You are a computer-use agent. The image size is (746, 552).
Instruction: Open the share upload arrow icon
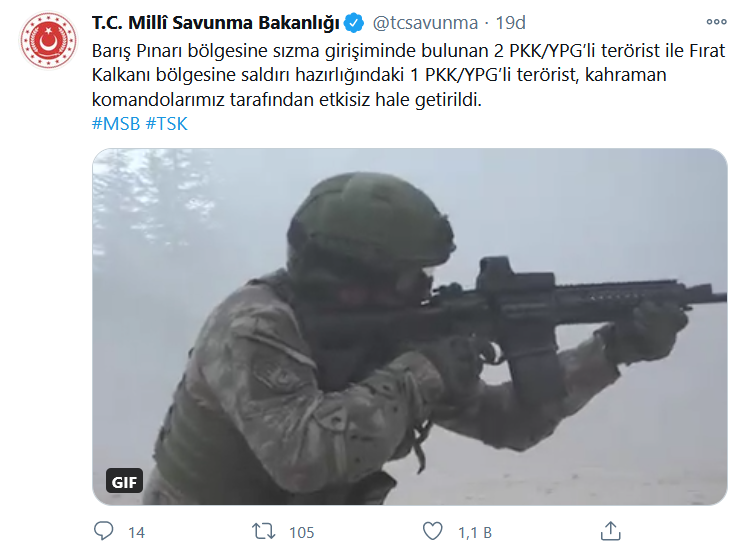pyautogui.click(x=610, y=531)
